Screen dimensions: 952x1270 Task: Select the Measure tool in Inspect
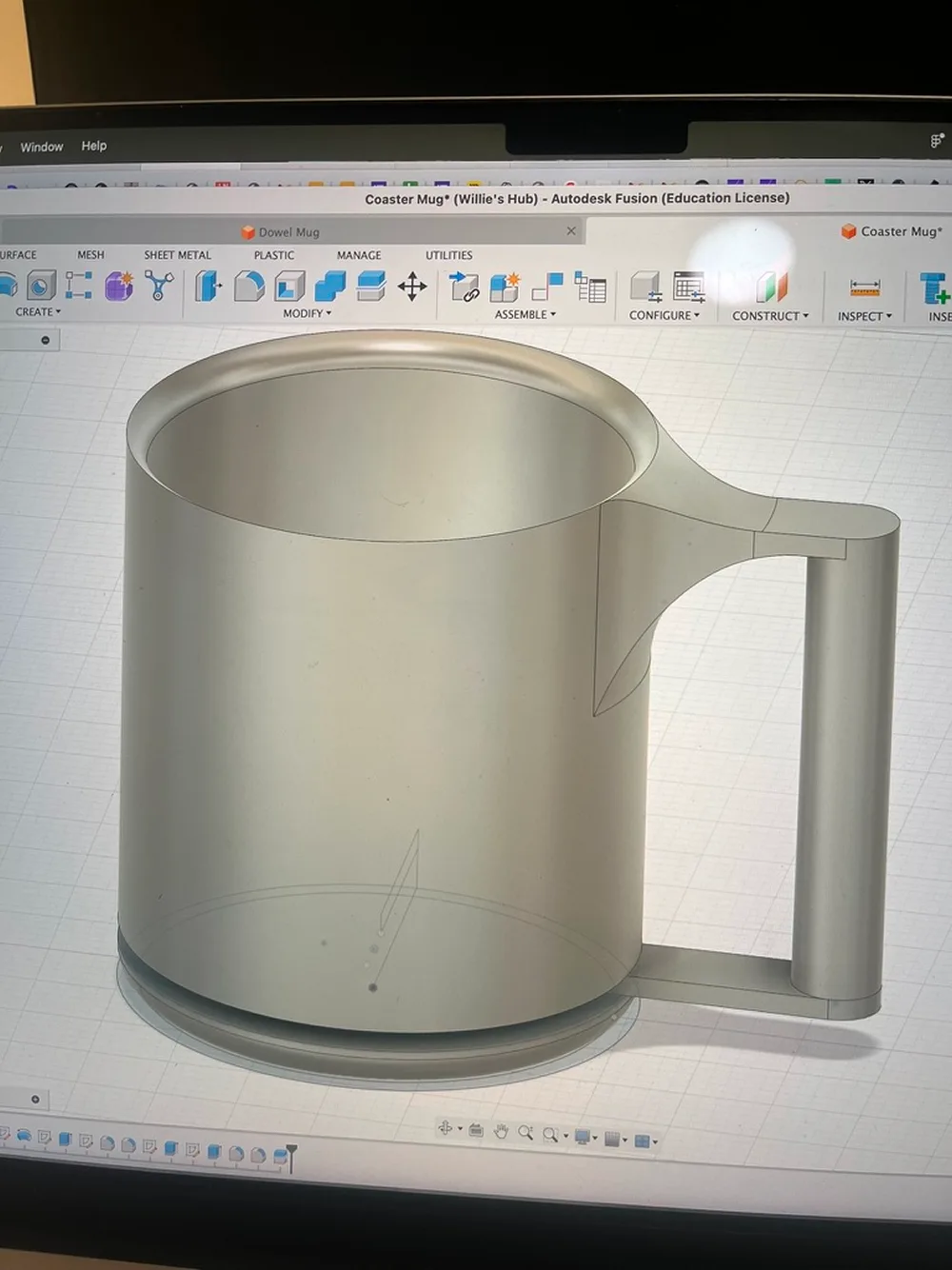tap(864, 288)
